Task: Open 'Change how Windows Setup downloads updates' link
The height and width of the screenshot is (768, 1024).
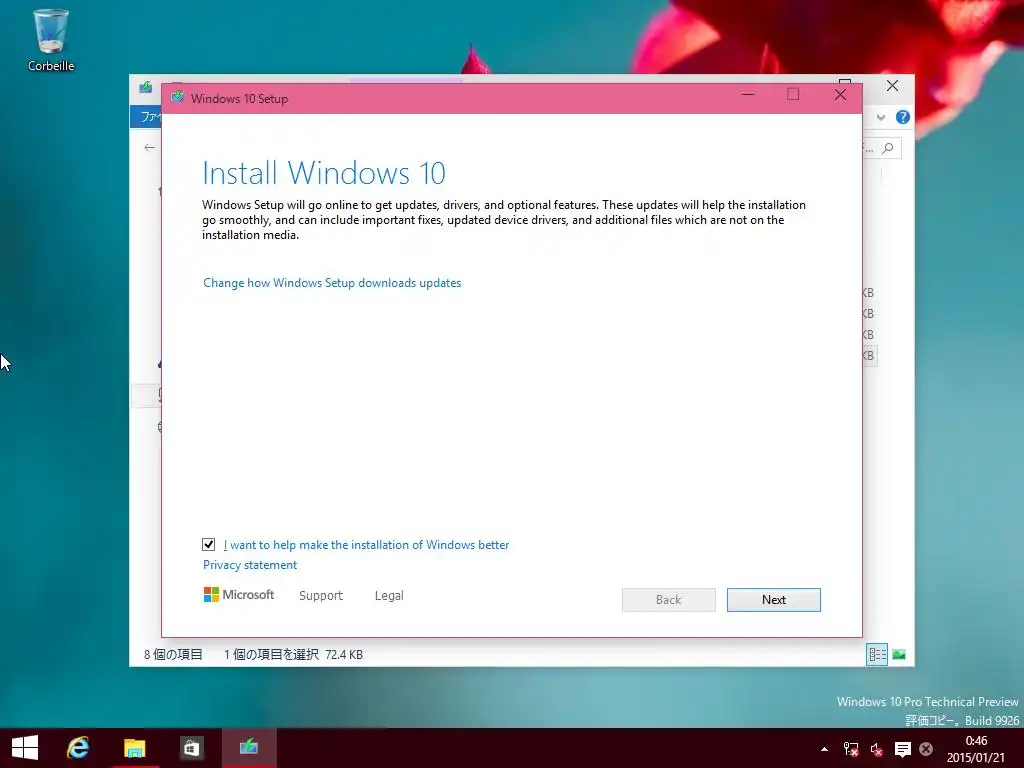Action: 332,283
